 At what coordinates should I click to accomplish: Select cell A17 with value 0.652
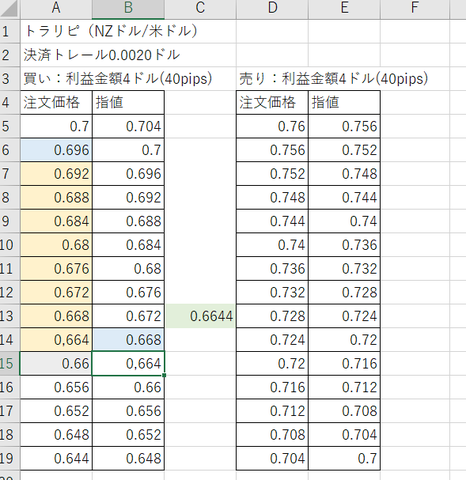click(56, 411)
